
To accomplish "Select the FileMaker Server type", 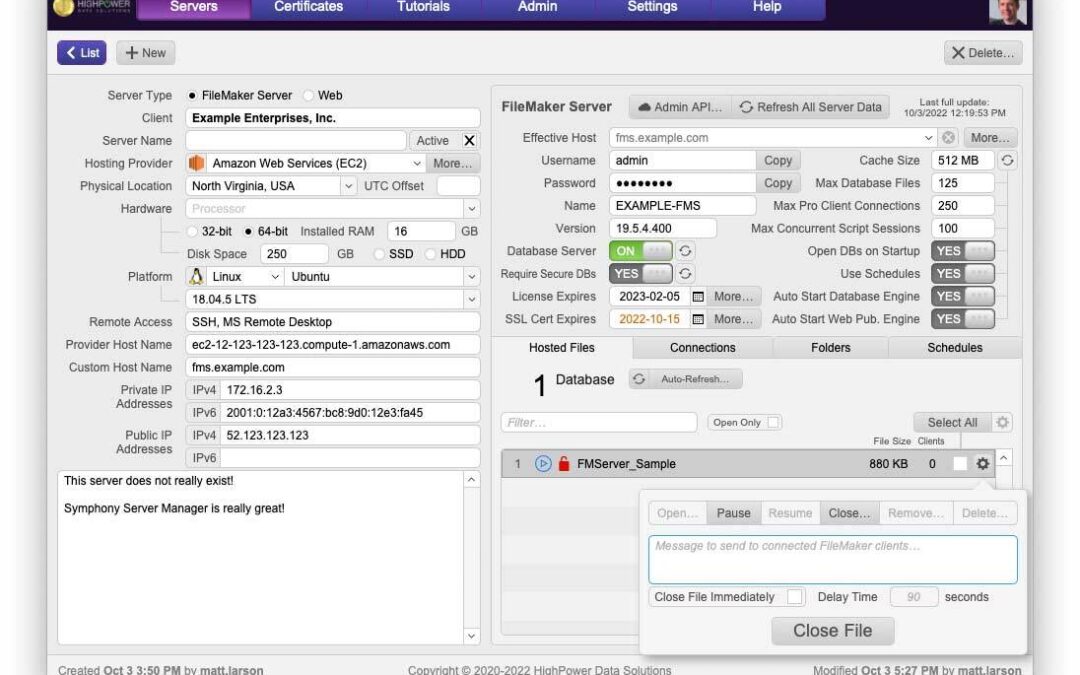I will coord(192,96).
